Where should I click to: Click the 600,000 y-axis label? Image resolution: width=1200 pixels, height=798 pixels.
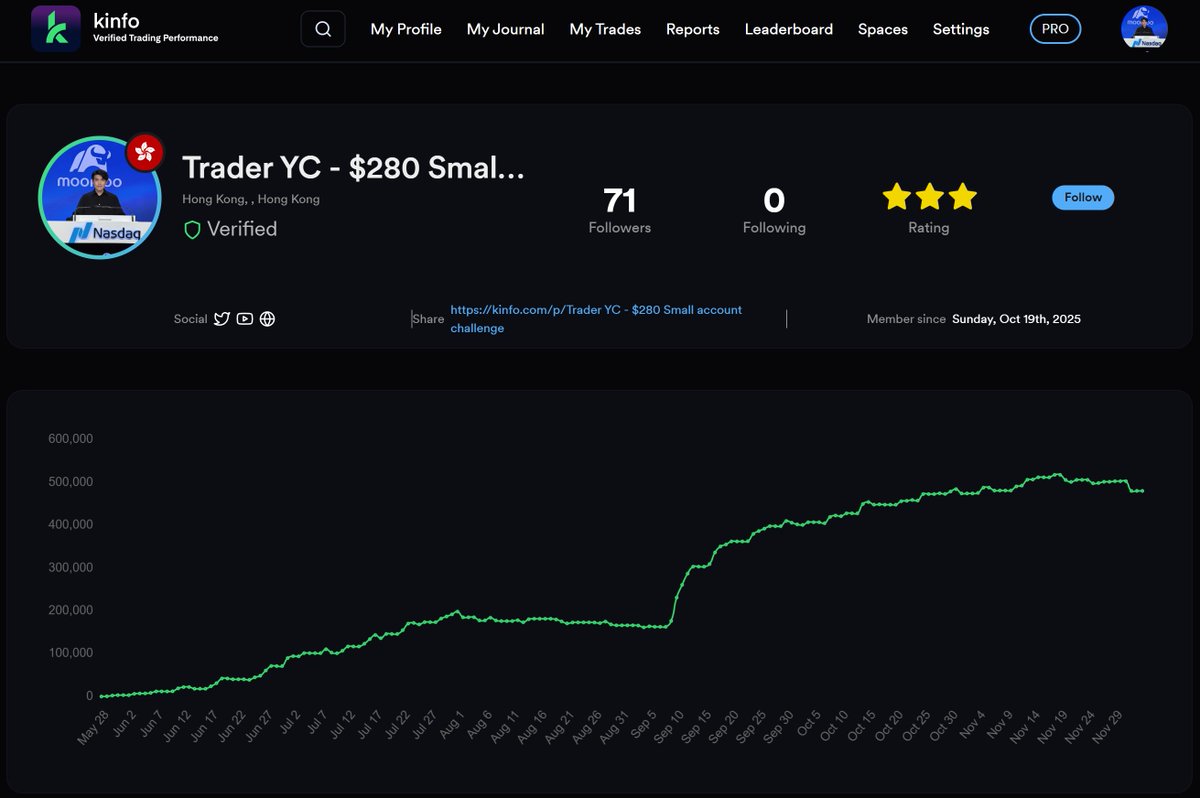pos(71,439)
